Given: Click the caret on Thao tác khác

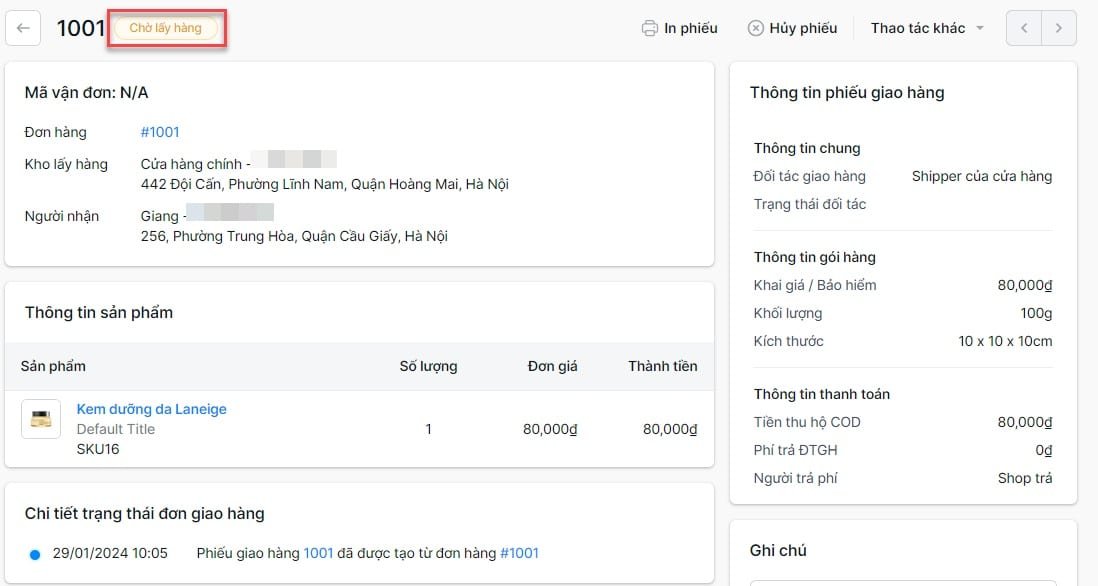Looking at the screenshot, I should (980, 28).
